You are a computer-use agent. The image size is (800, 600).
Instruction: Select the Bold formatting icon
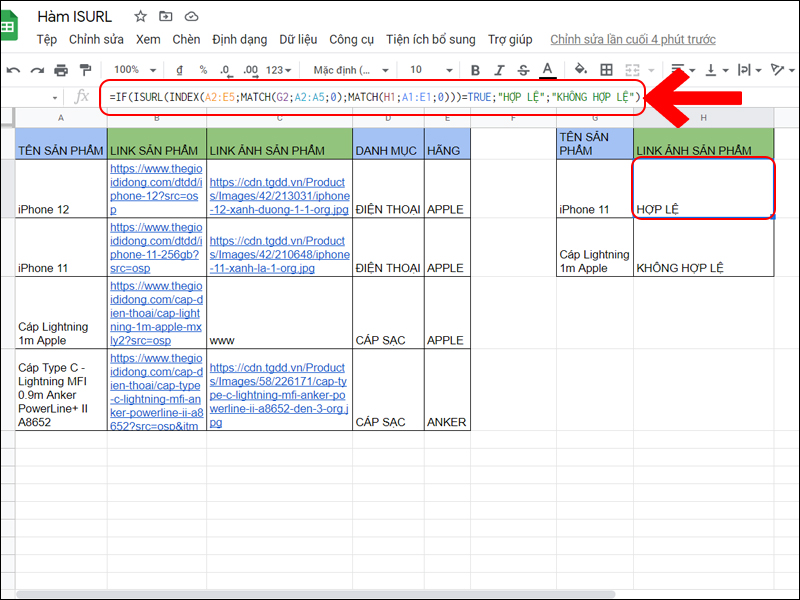pyautogui.click(x=475, y=70)
